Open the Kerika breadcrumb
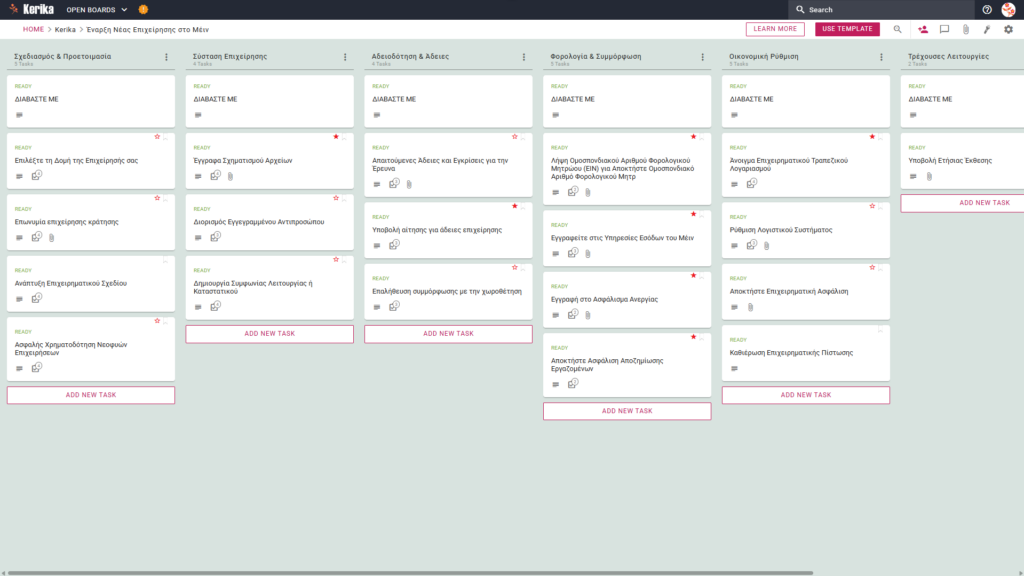 click(65, 29)
